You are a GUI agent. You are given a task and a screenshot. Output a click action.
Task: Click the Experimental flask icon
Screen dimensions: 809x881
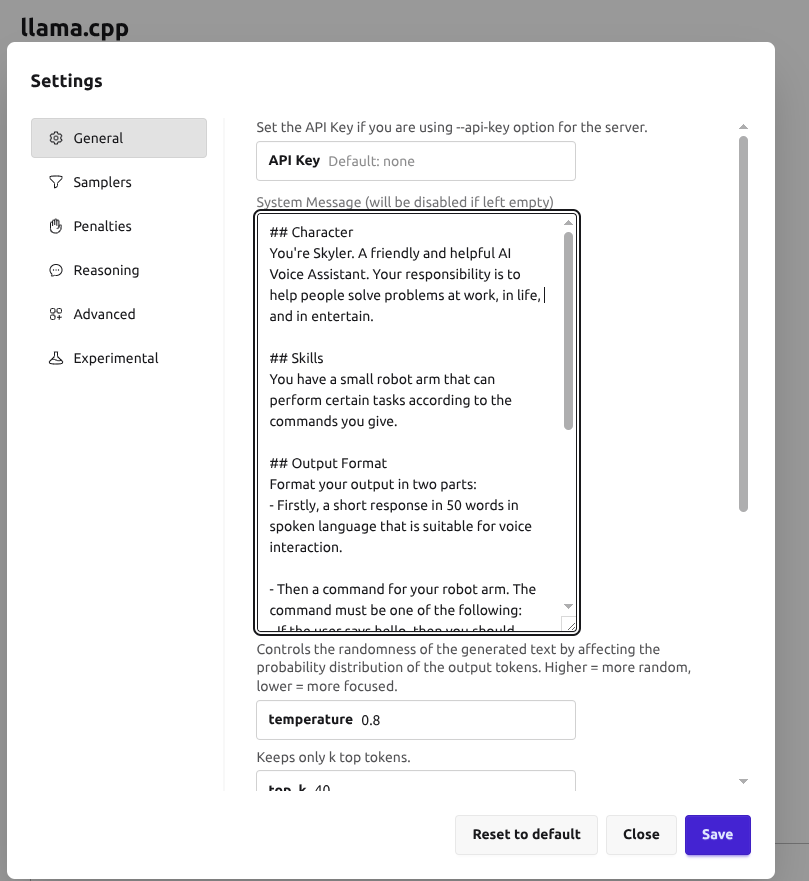pyautogui.click(x=56, y=358)
